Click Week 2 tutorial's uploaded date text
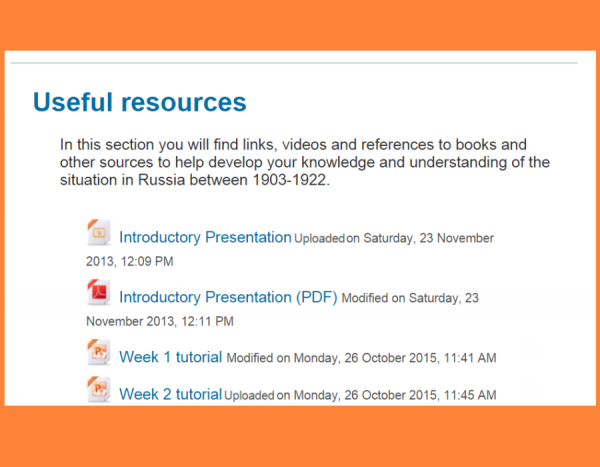 pos(360,396)
